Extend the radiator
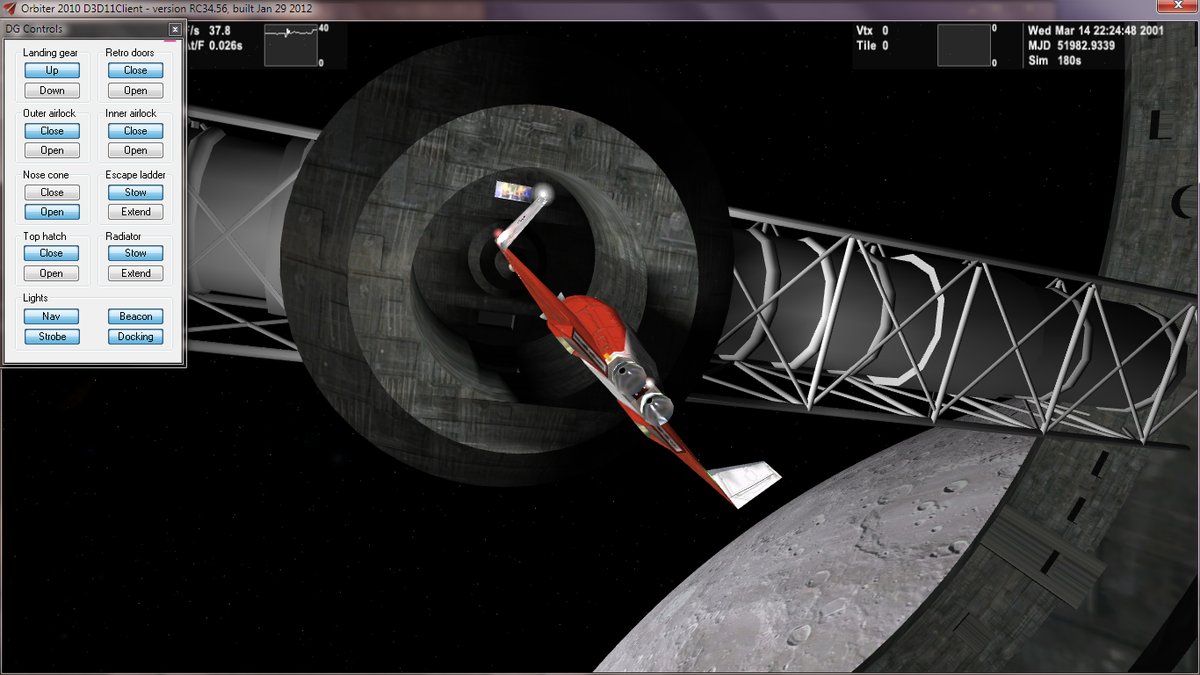1200x675 pixels. (136, 273)
